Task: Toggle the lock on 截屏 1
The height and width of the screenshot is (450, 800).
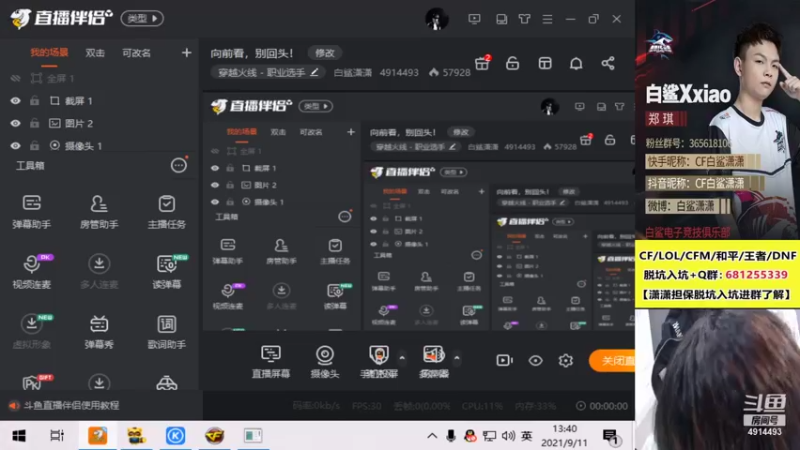Action: point(34,101)
